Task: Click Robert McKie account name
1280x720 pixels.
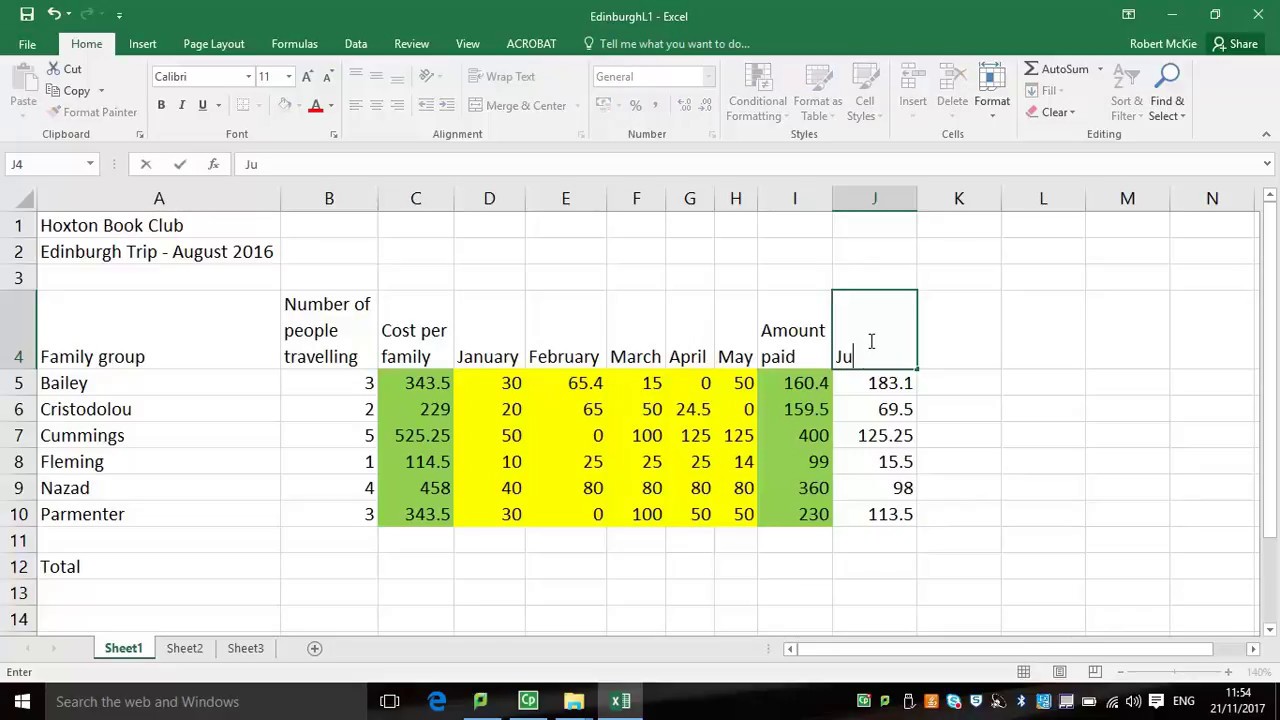Action: click(1163, 44)
